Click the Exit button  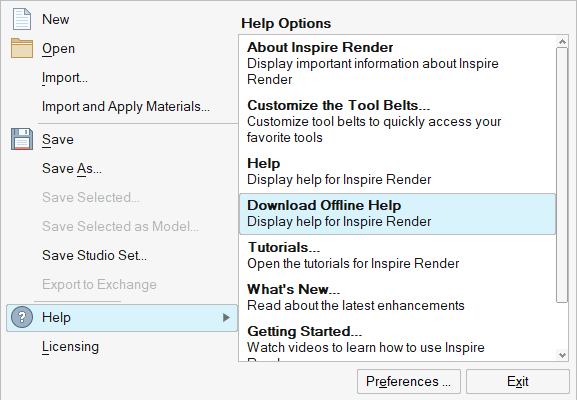(x=517, y=382)
